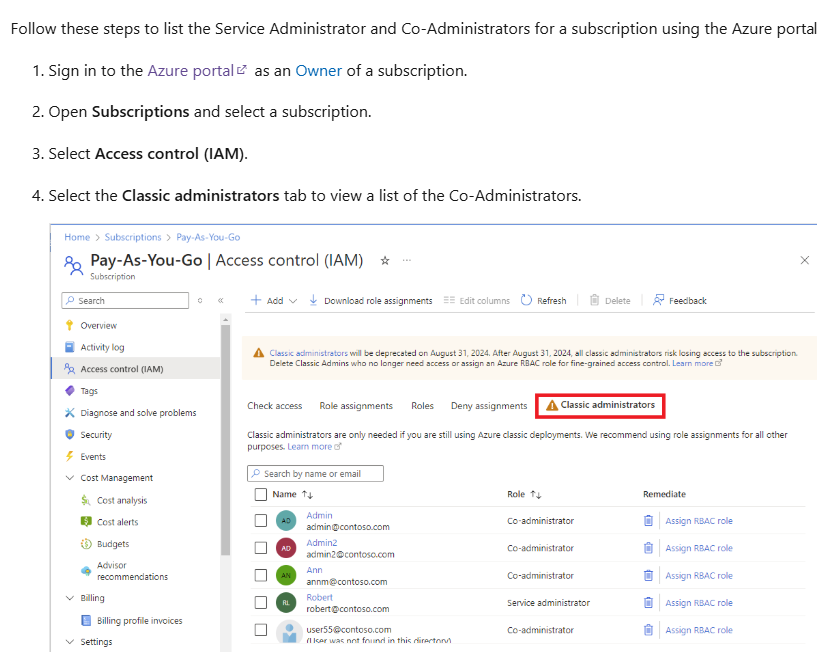Click the sidebar vertical scrollbar

(x=226, y=438)
